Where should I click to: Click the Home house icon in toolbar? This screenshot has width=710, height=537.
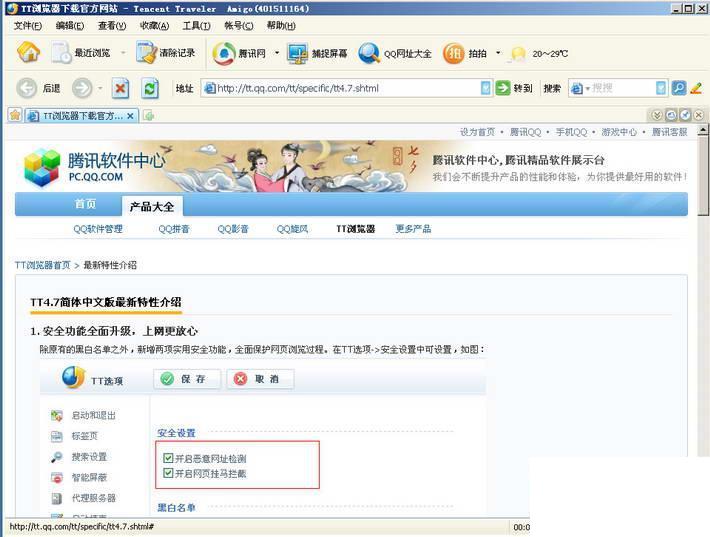click(x=29, y=52)
